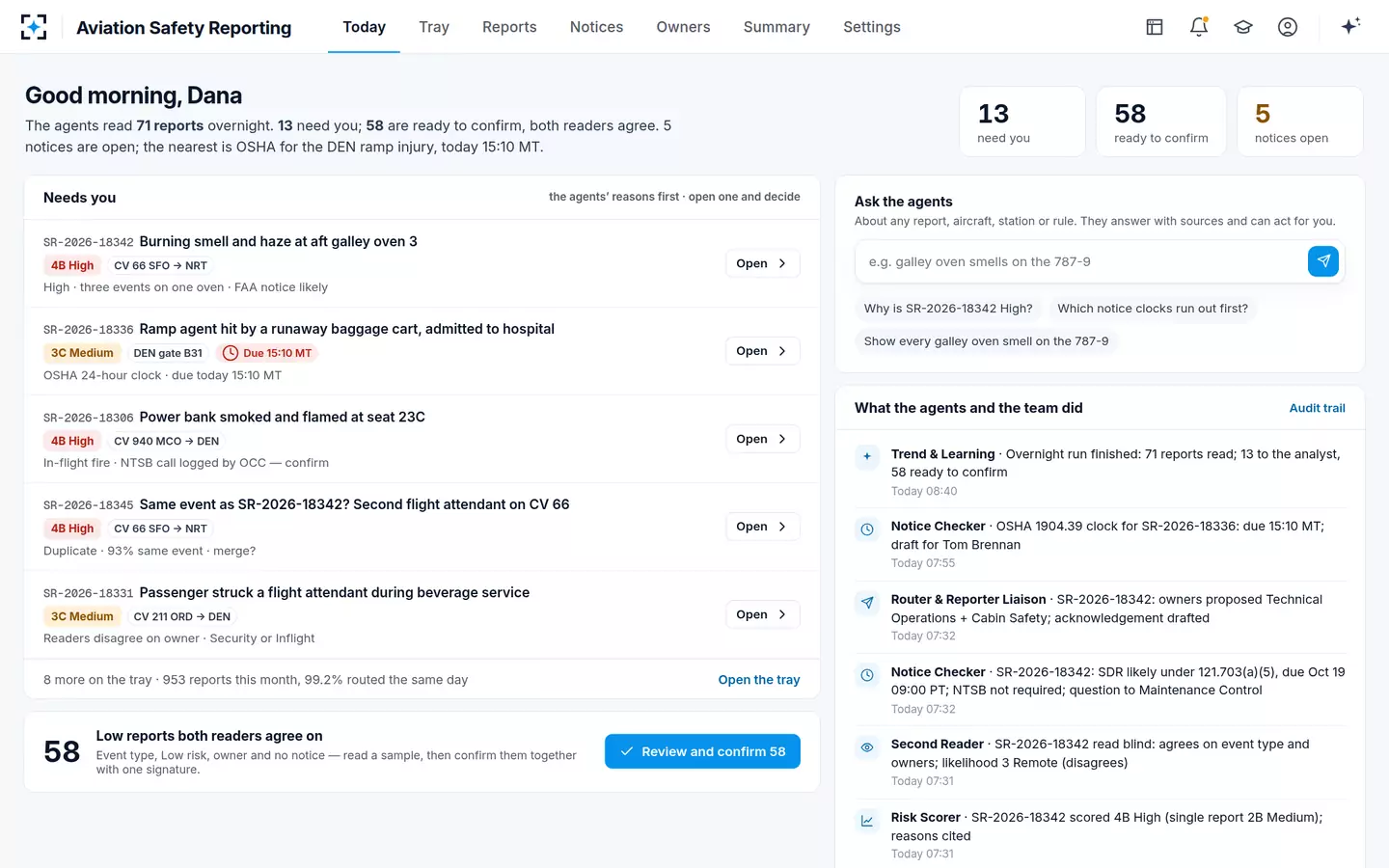Click the Due 15:10 MT clock badge
Screen dimensions: 1389x868
click(267, 353)
